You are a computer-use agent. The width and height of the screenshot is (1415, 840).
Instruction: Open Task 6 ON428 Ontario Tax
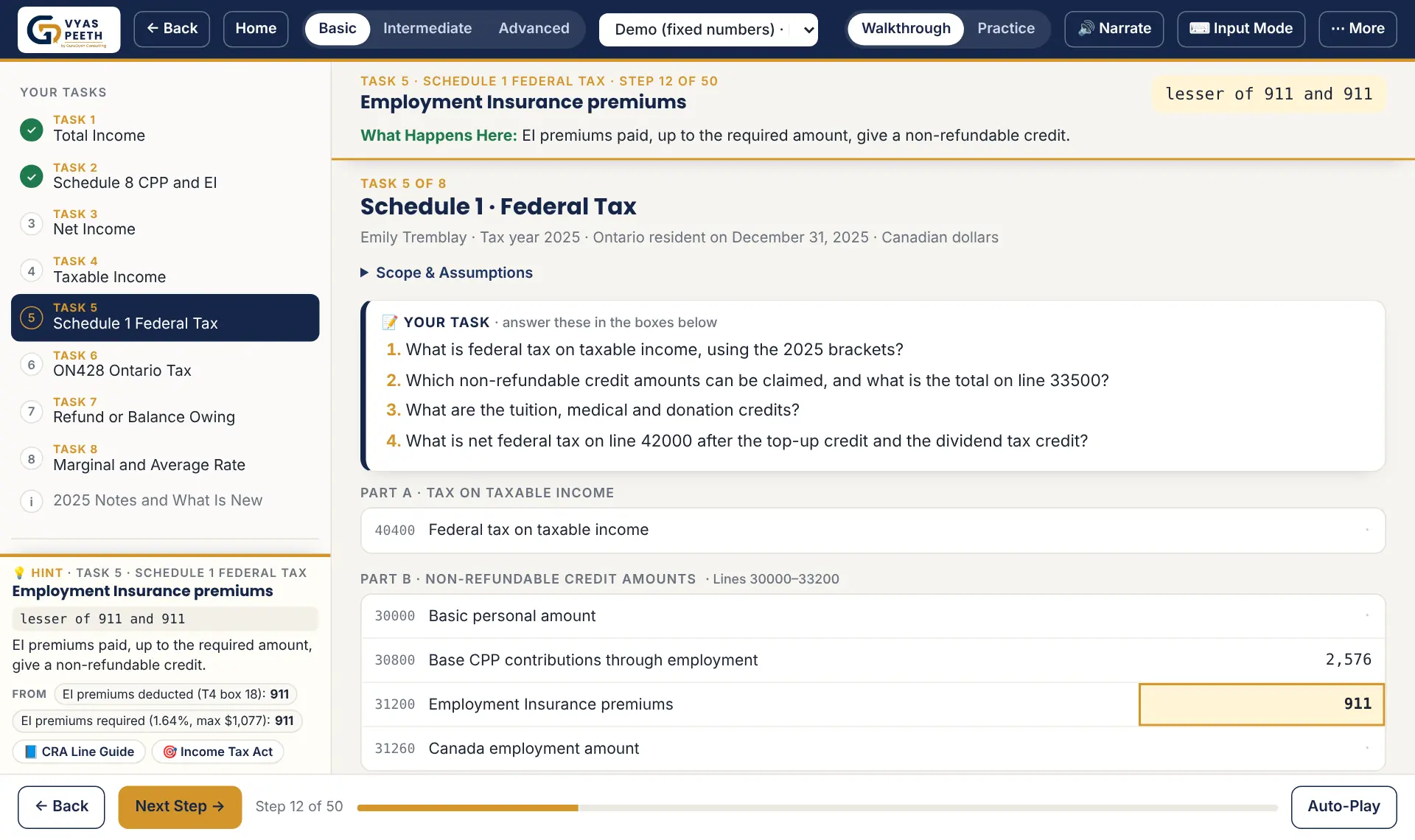coord(165,364)
